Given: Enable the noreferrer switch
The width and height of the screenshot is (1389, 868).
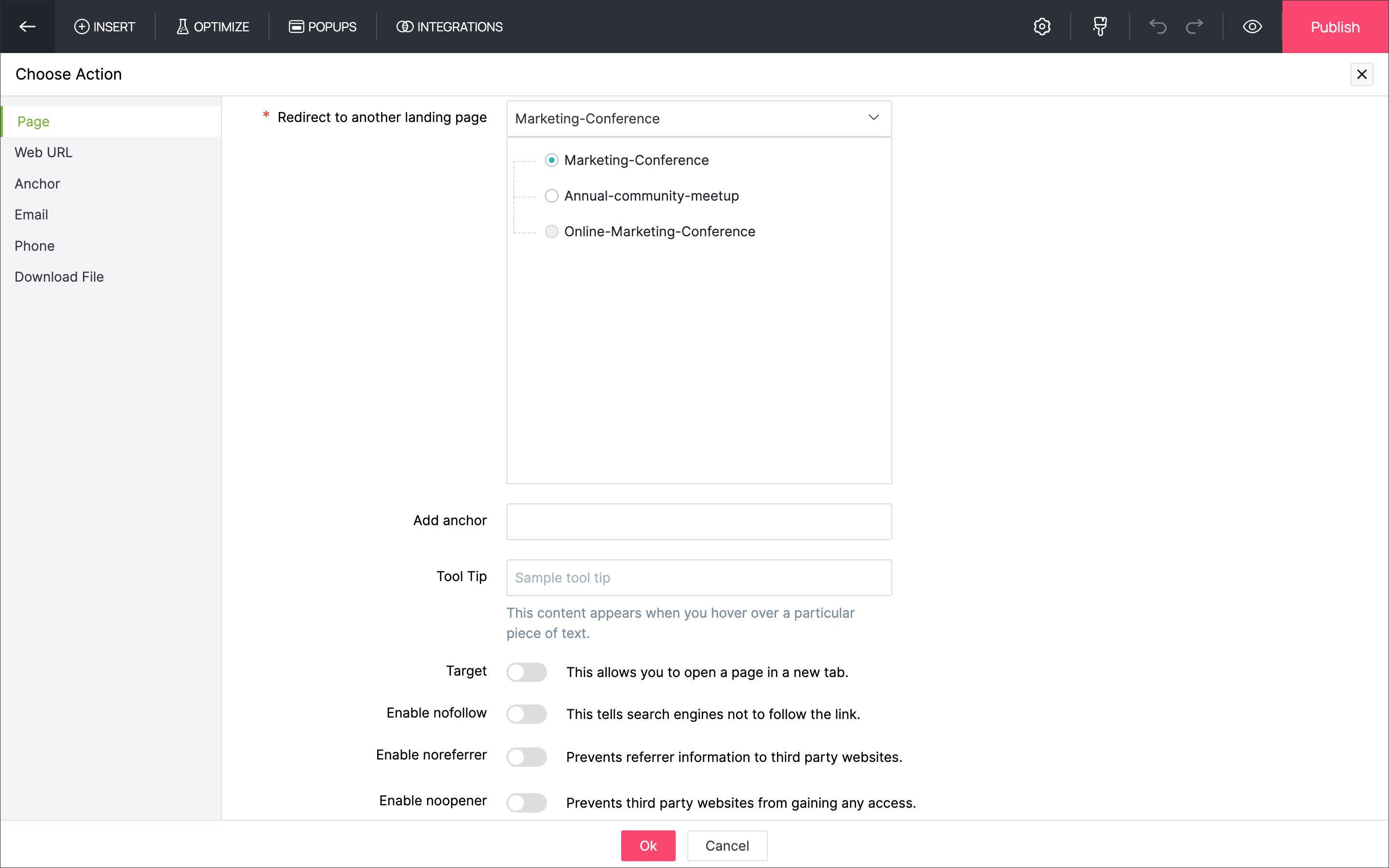Looking at the screenshot, I should tap(526, 757).
